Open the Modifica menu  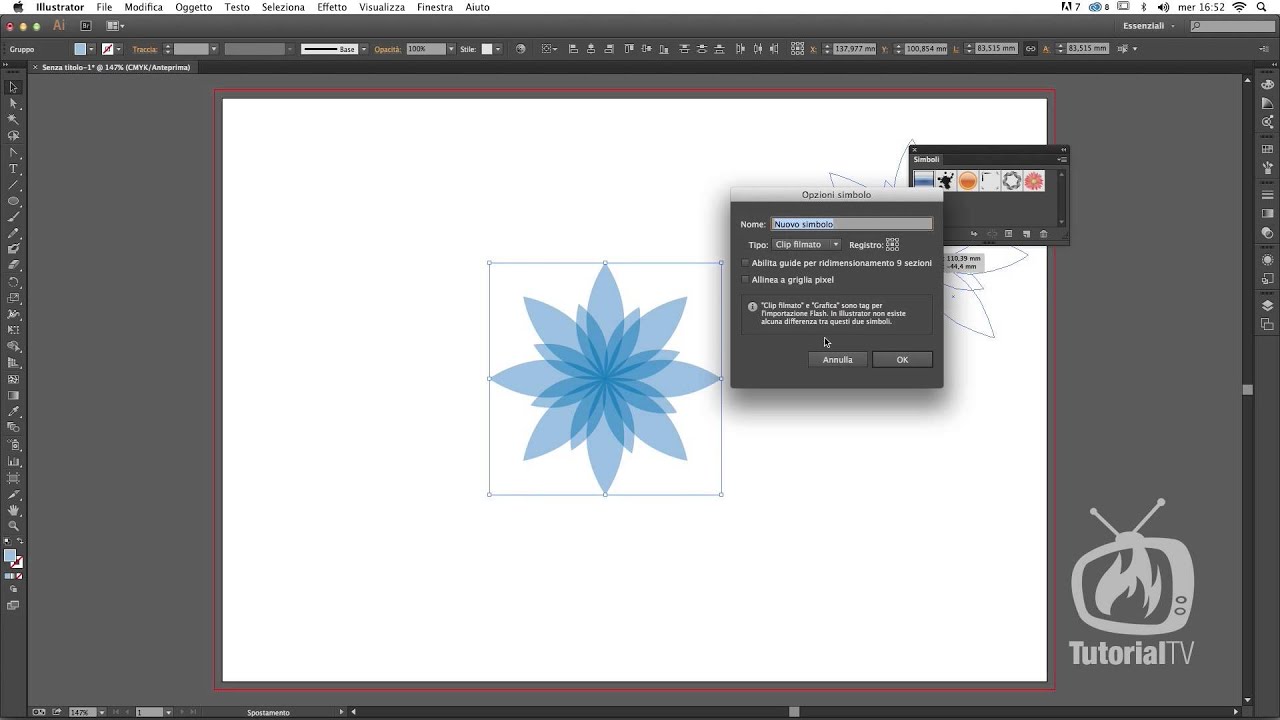144,7
